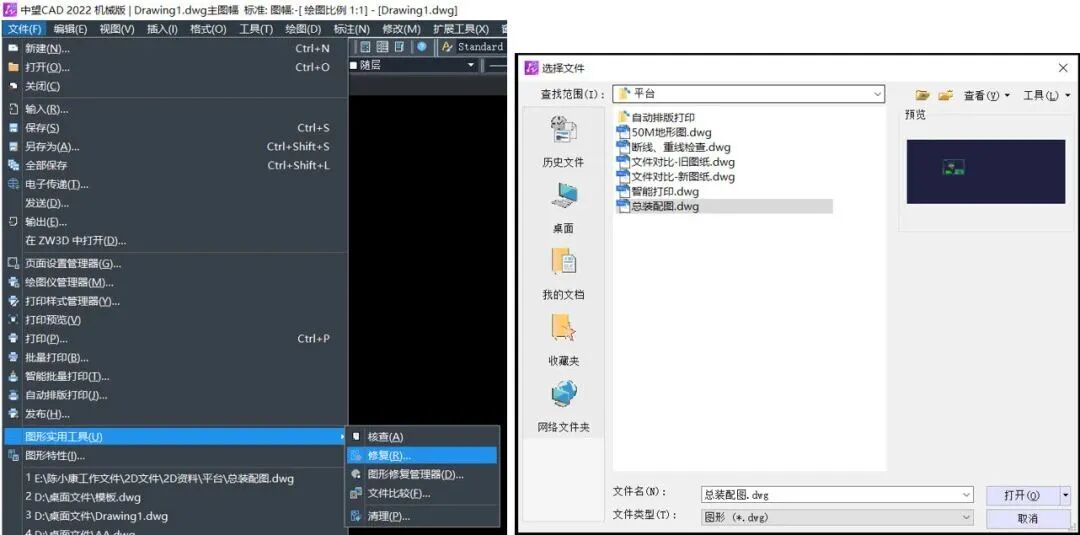Screen dimensions: 1080x535
Task: Click the 发布(H) publish icon
Action: 13,414
